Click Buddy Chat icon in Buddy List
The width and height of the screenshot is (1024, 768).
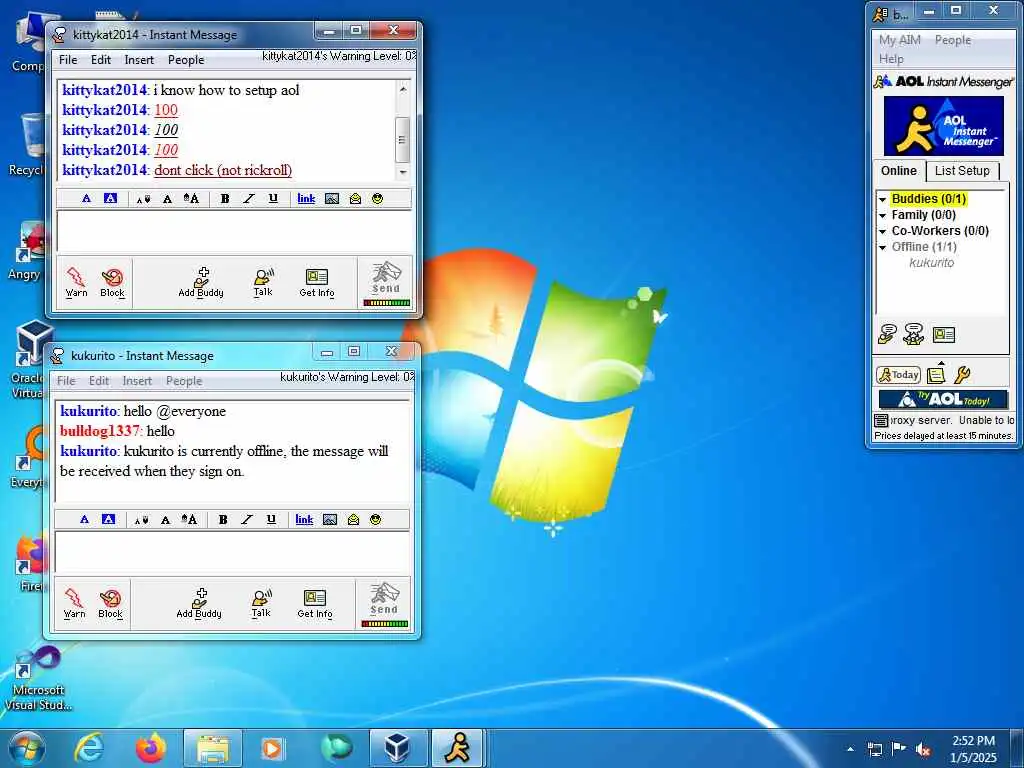click(914, 334)
